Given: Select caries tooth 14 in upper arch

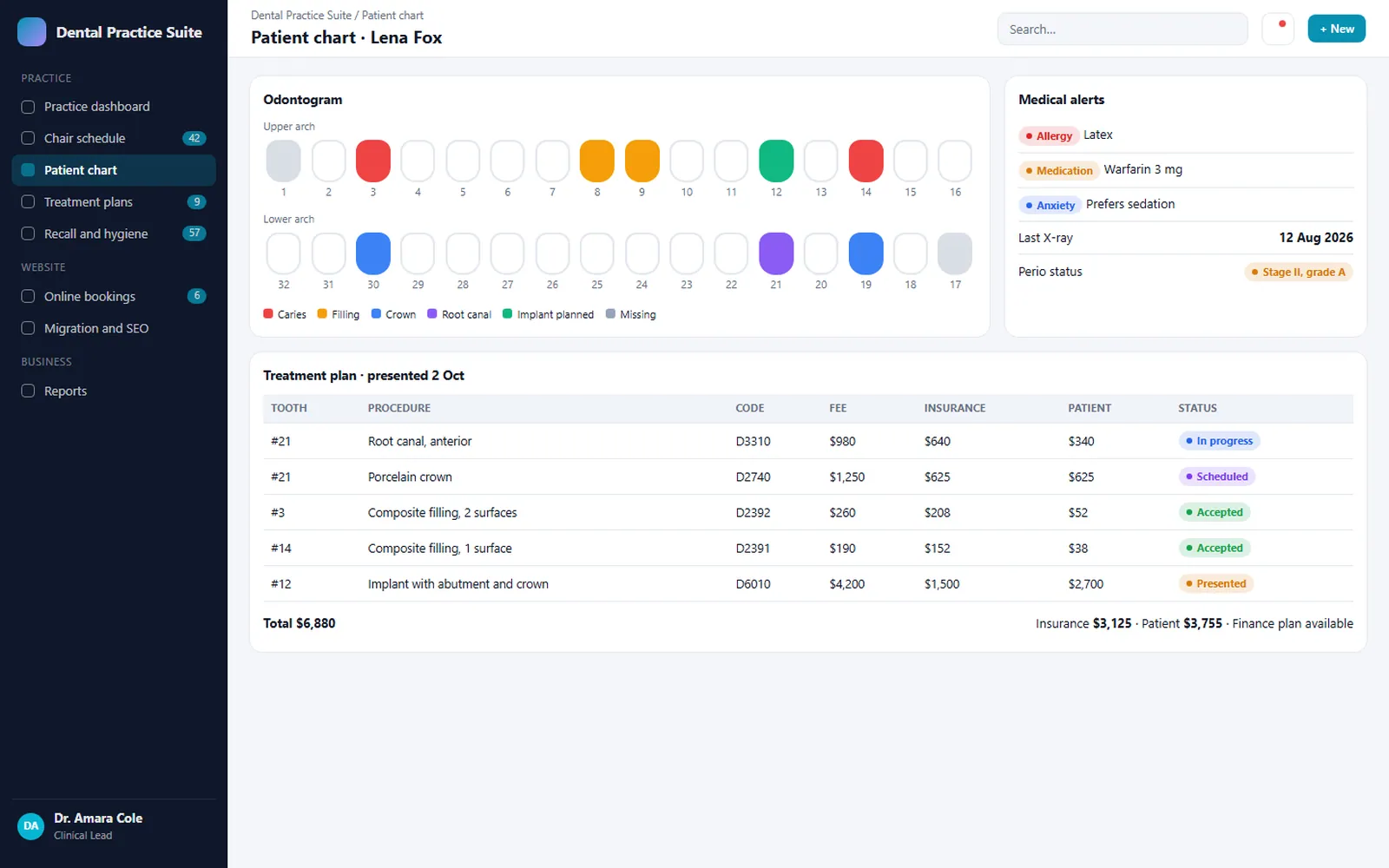Looking at the screenshot, I should [866, 161].
